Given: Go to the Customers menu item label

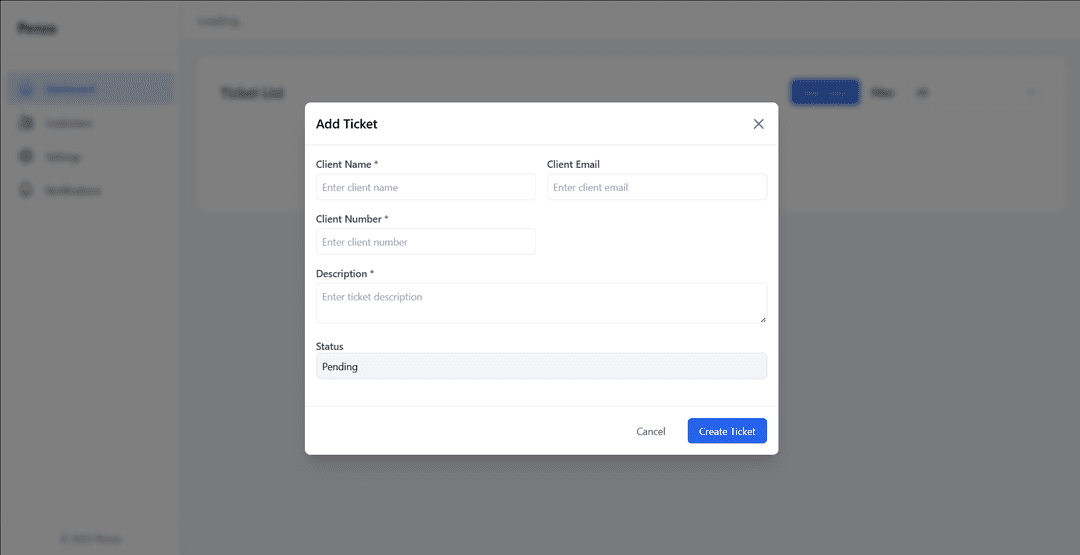Looking at the screenshot, I should (x=69, y=124).
